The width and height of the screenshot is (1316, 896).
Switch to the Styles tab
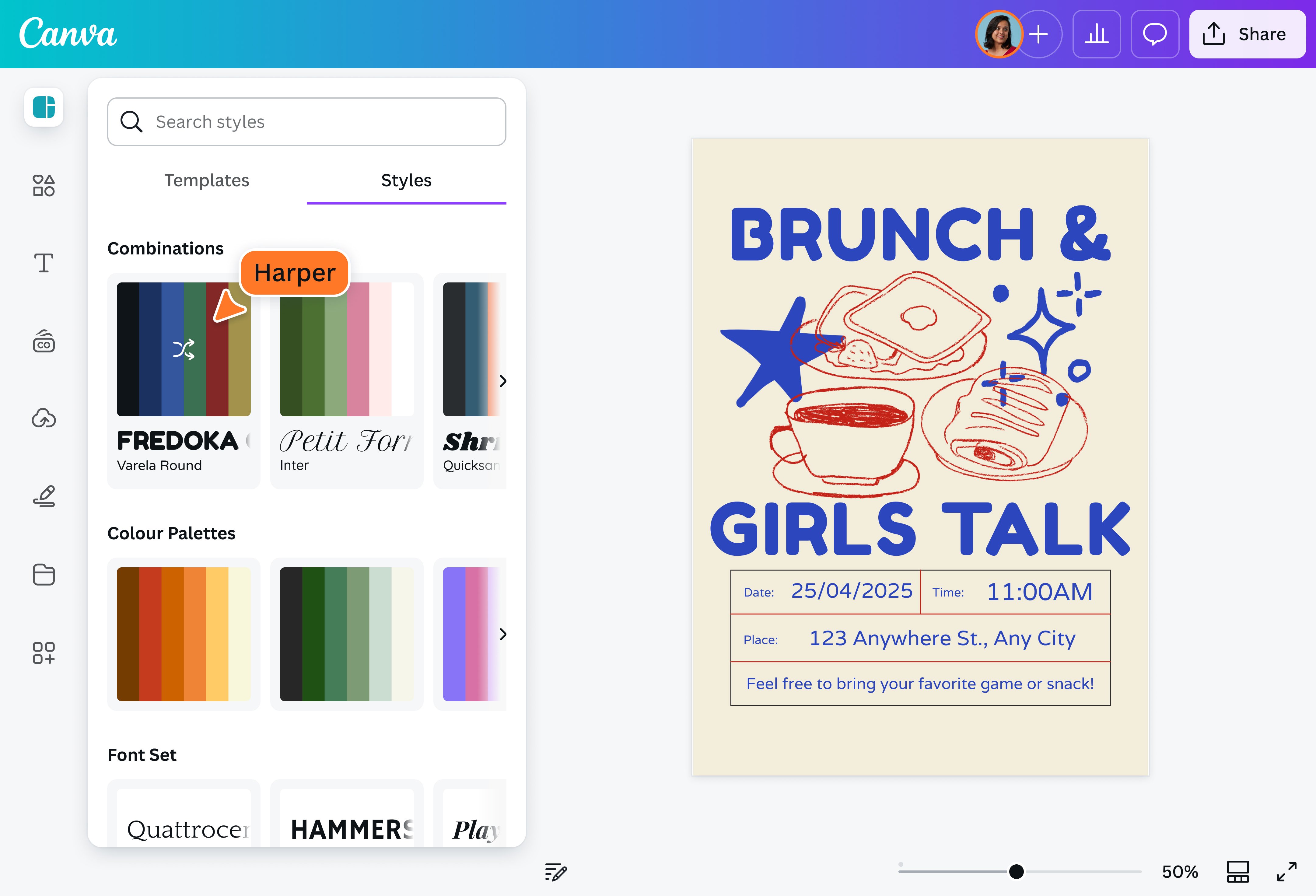tap(405, 180)
